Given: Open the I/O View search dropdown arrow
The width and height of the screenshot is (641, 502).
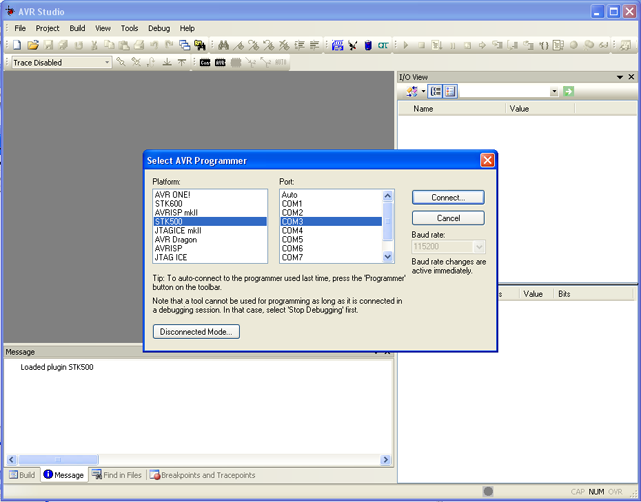Looking at the screenshot, I should [554, 92].
